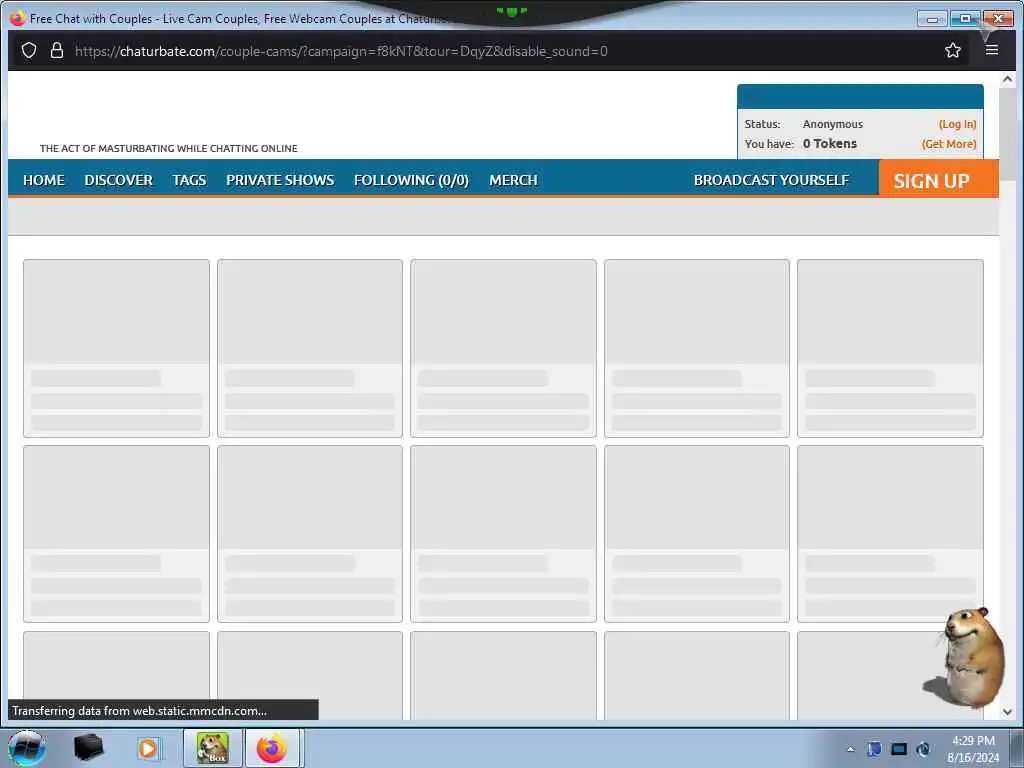Show hidden system tray icons
Viewport: 1024px width, 768px height.
pyautogui.click(x=850, y=749)
